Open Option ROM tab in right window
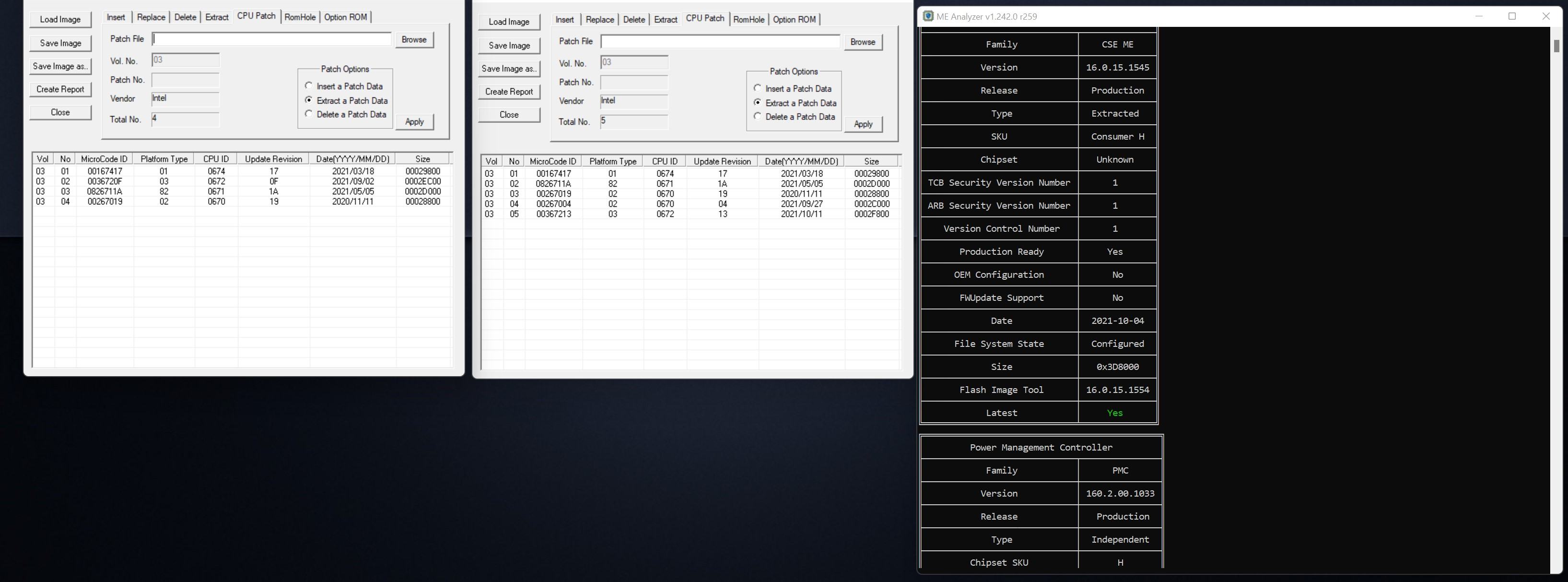1568x582 pixels. point(794,20)
